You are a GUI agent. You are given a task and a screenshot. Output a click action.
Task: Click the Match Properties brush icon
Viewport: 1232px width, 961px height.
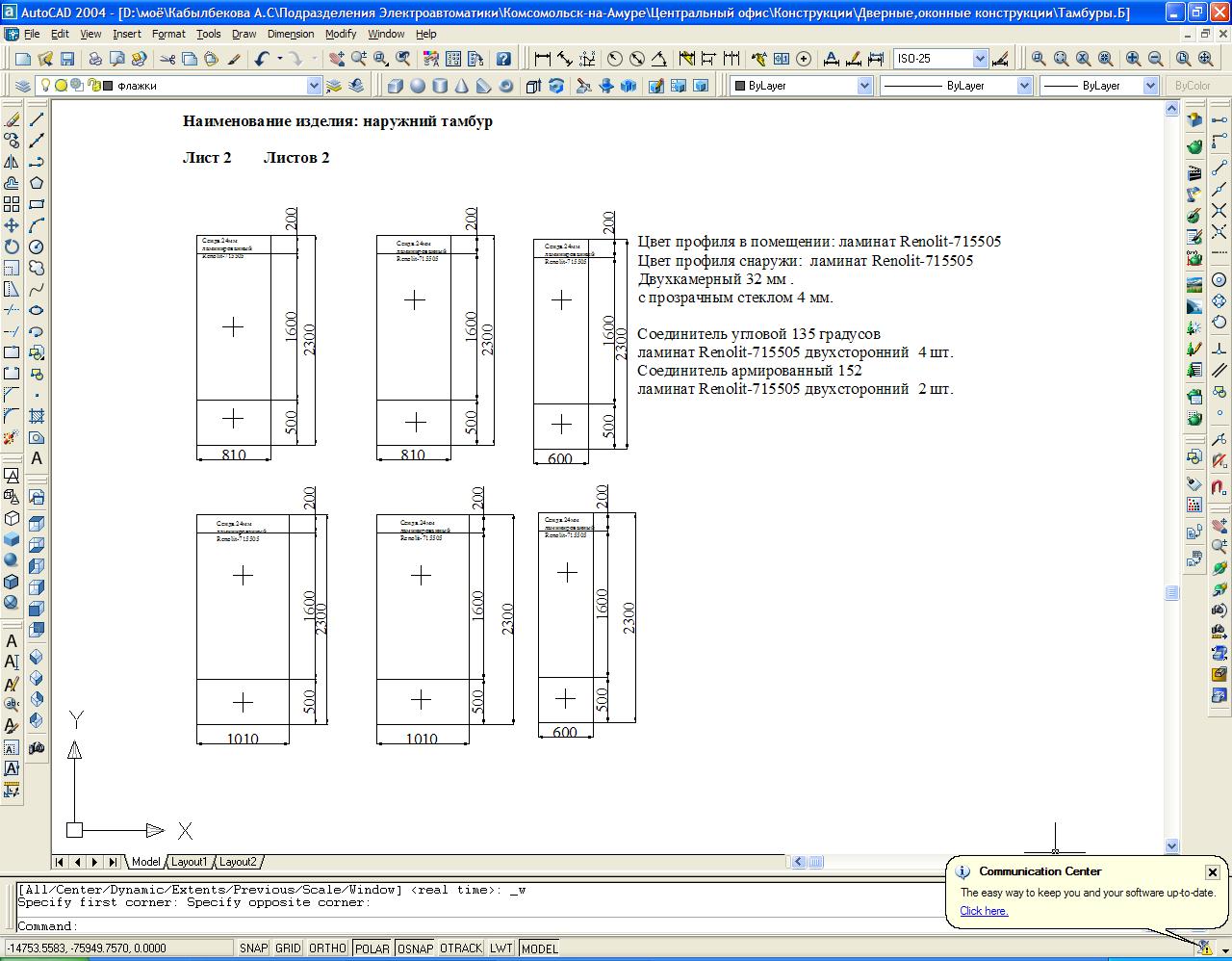click(234, 59)
